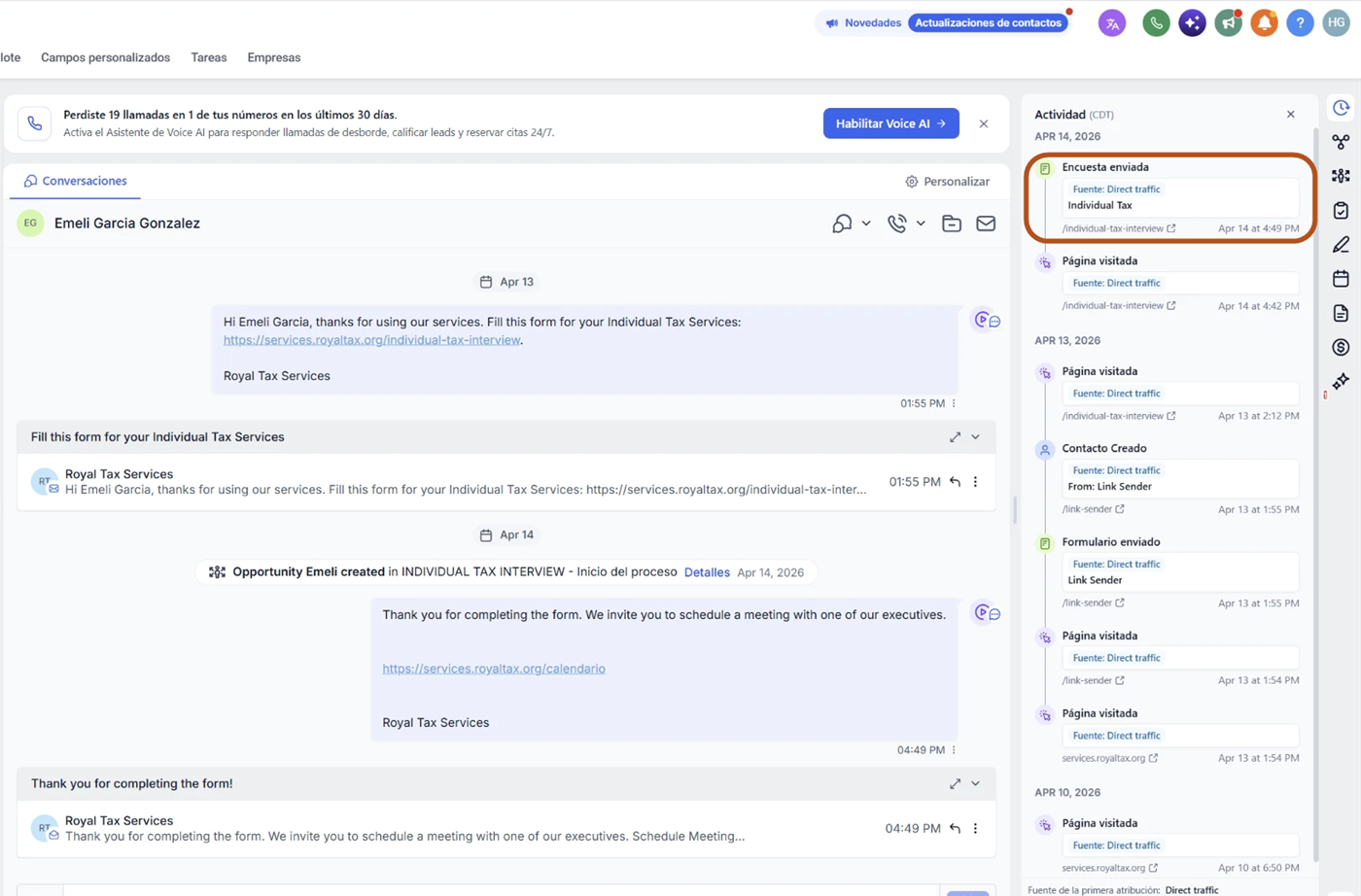
Task: Open the language translate icon in top bar
Action: pos(1112,23)
